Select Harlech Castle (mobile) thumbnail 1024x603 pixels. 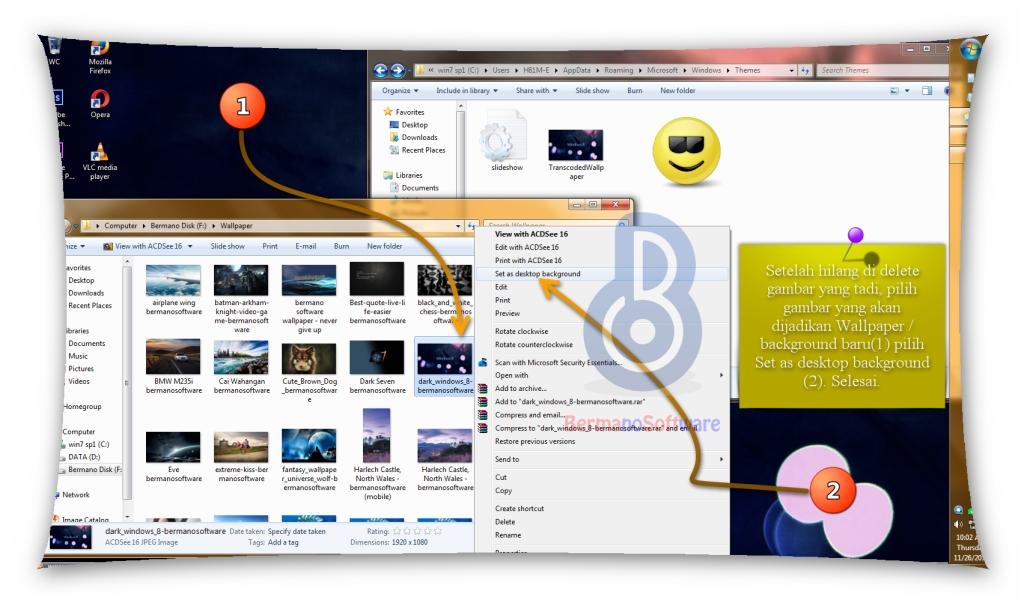(x=377, y=455)
